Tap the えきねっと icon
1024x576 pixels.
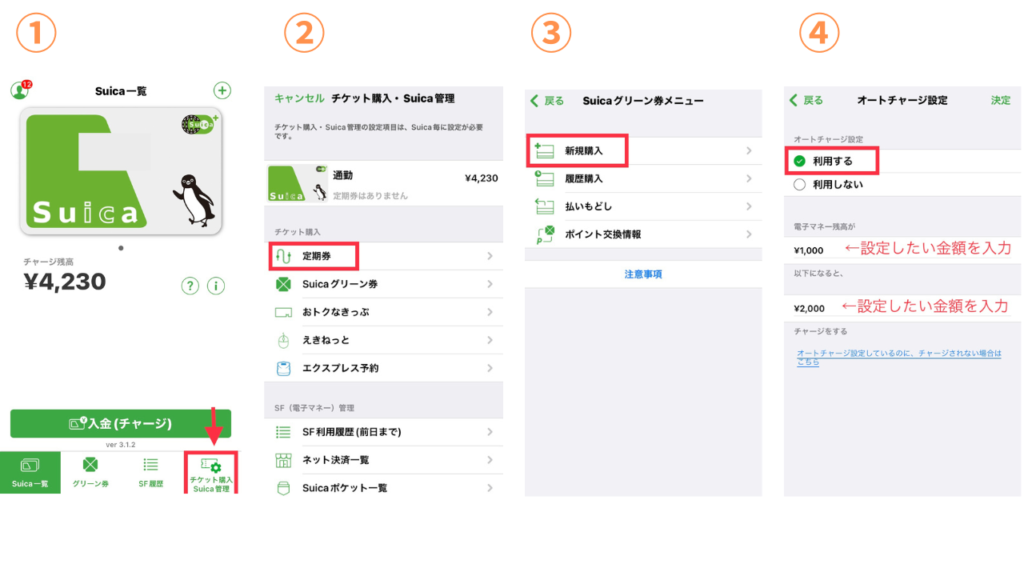coord(283,340)
